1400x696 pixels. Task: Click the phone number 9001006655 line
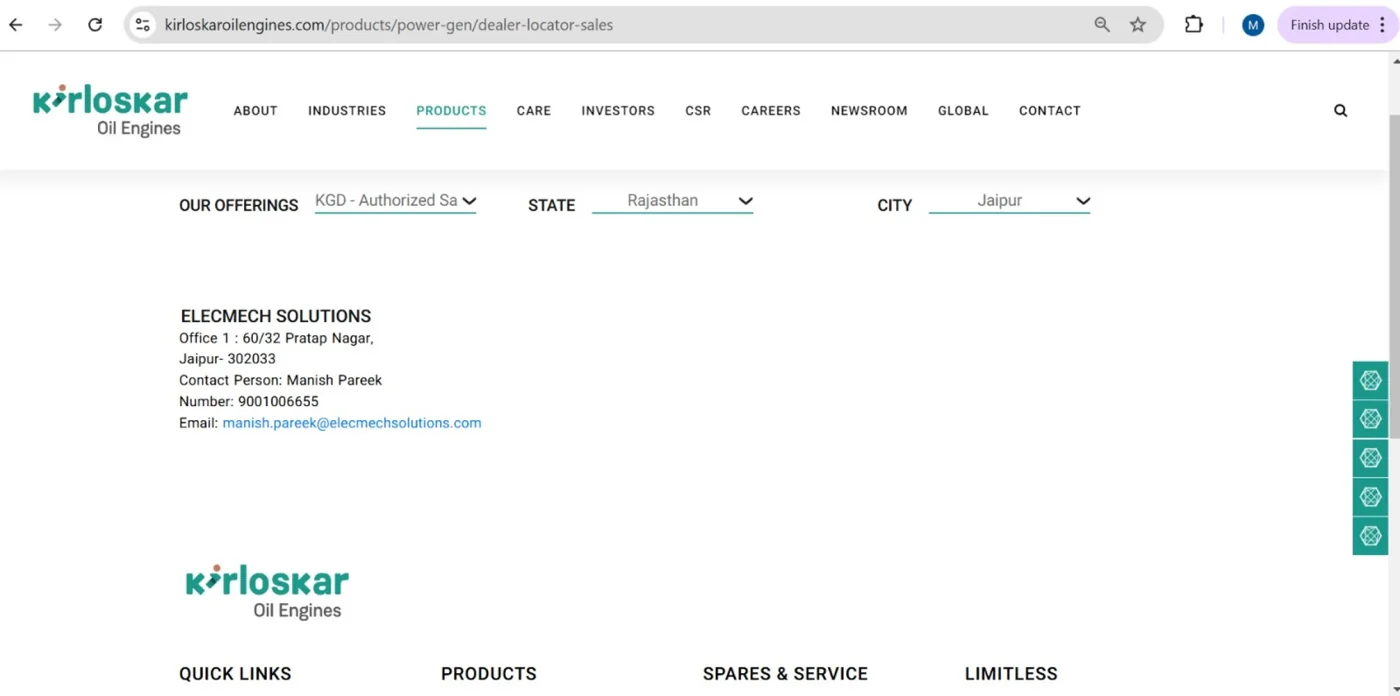pos(249,402)
